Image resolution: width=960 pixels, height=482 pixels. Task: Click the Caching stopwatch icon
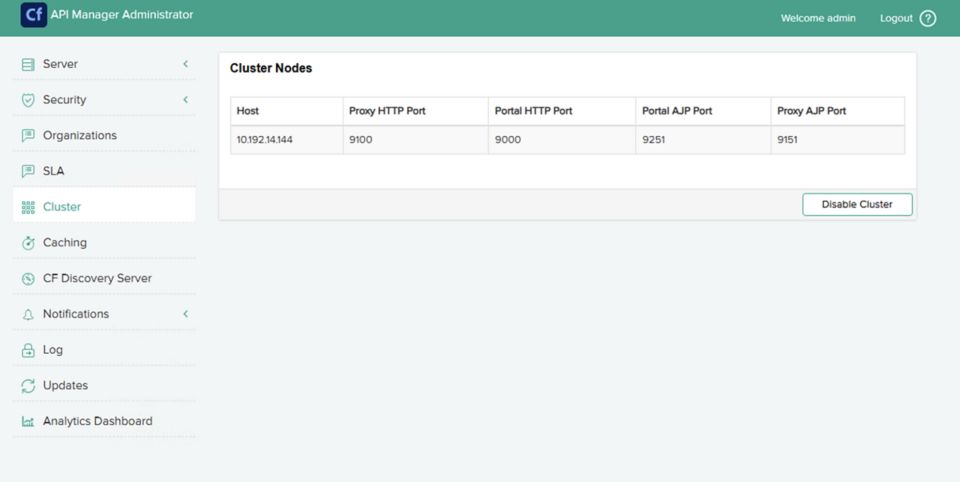click(x=28, y=243)
